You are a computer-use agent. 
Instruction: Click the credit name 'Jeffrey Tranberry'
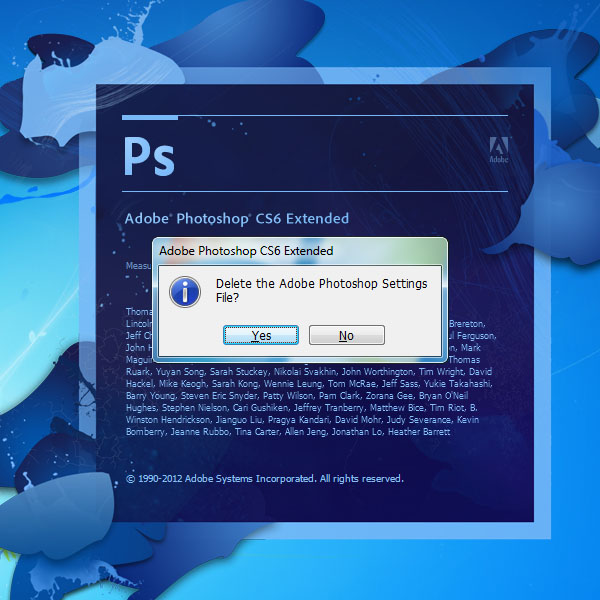[x=328, y=408]
